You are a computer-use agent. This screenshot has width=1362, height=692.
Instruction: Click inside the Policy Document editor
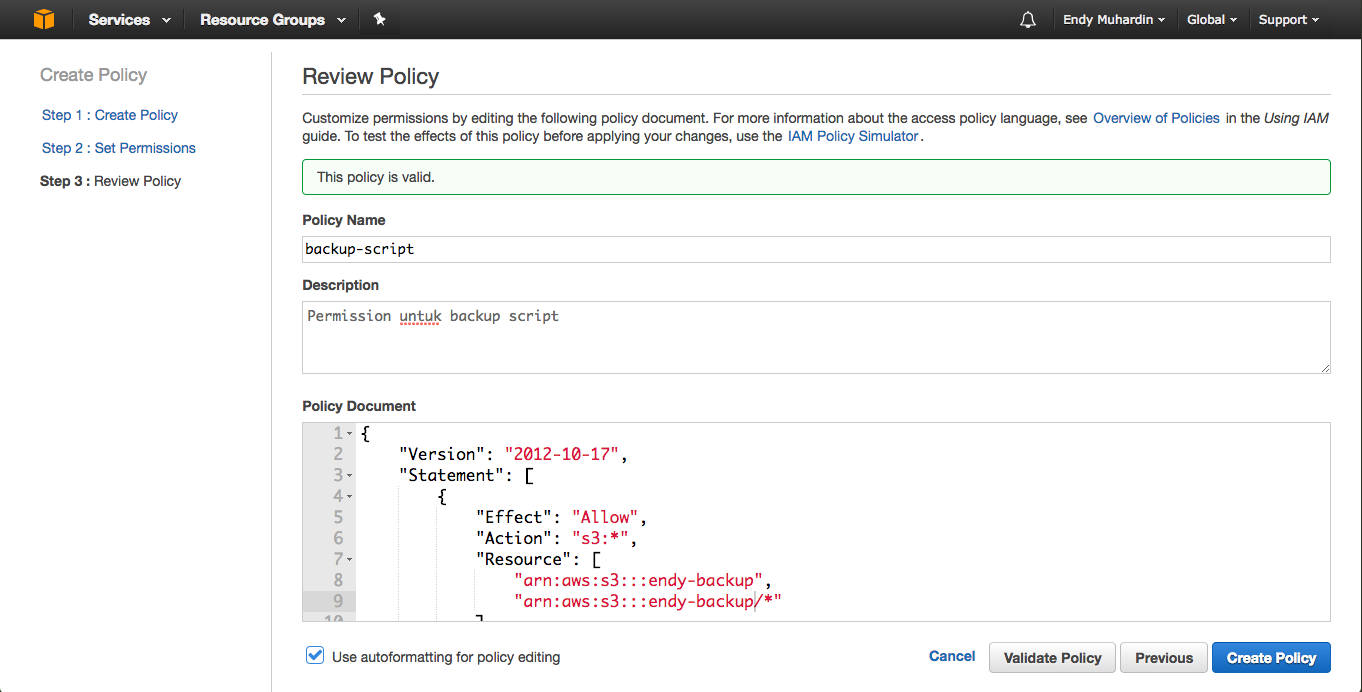click(816, 522)
